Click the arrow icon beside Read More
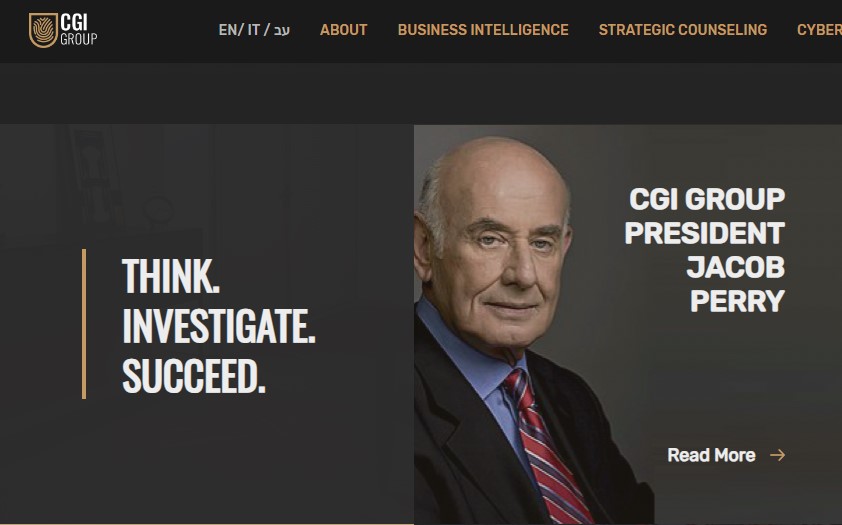Screen dimensions: 842x525 pyautogui.click(x=778, y=455)
